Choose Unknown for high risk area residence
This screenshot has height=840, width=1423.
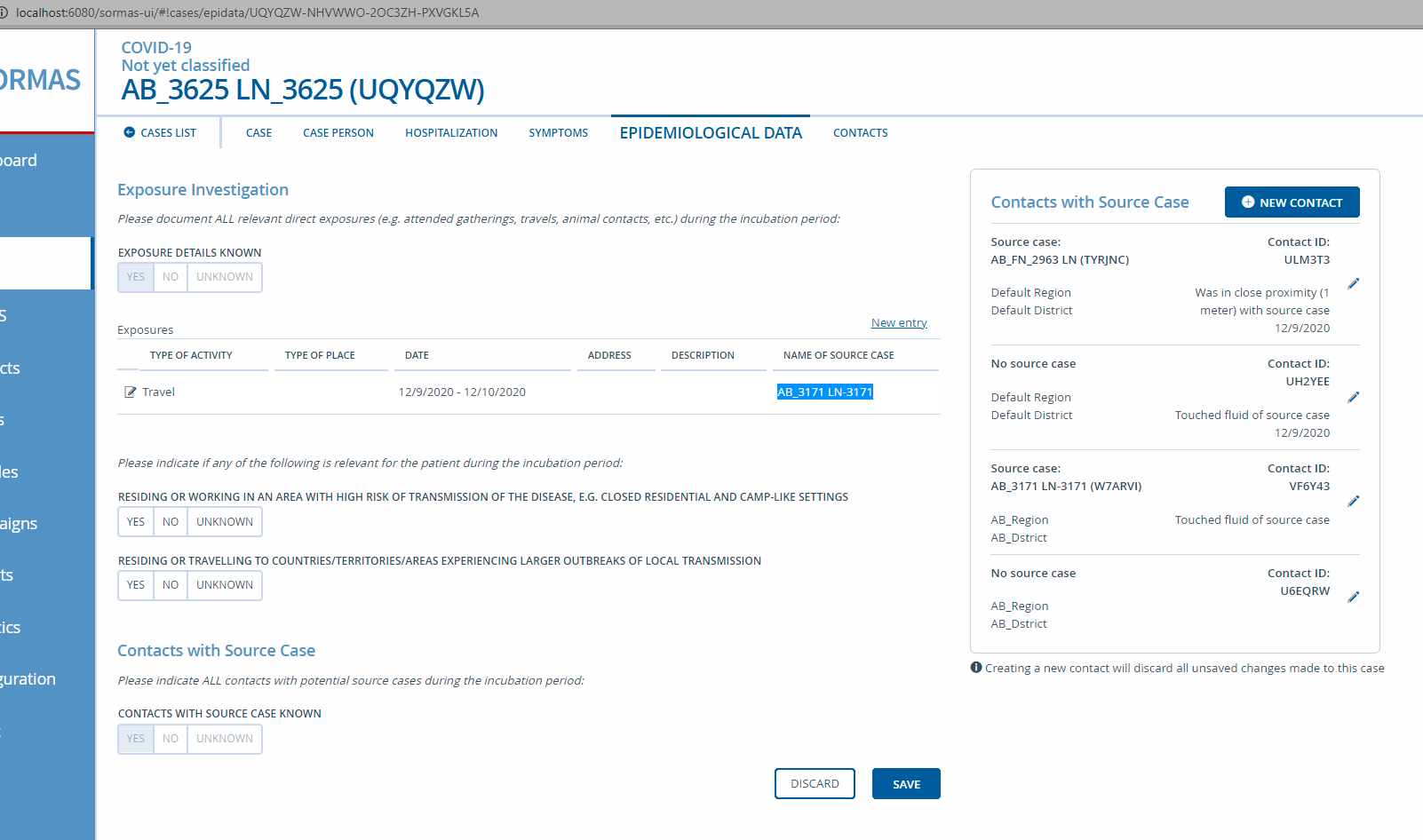click(225, 522)
